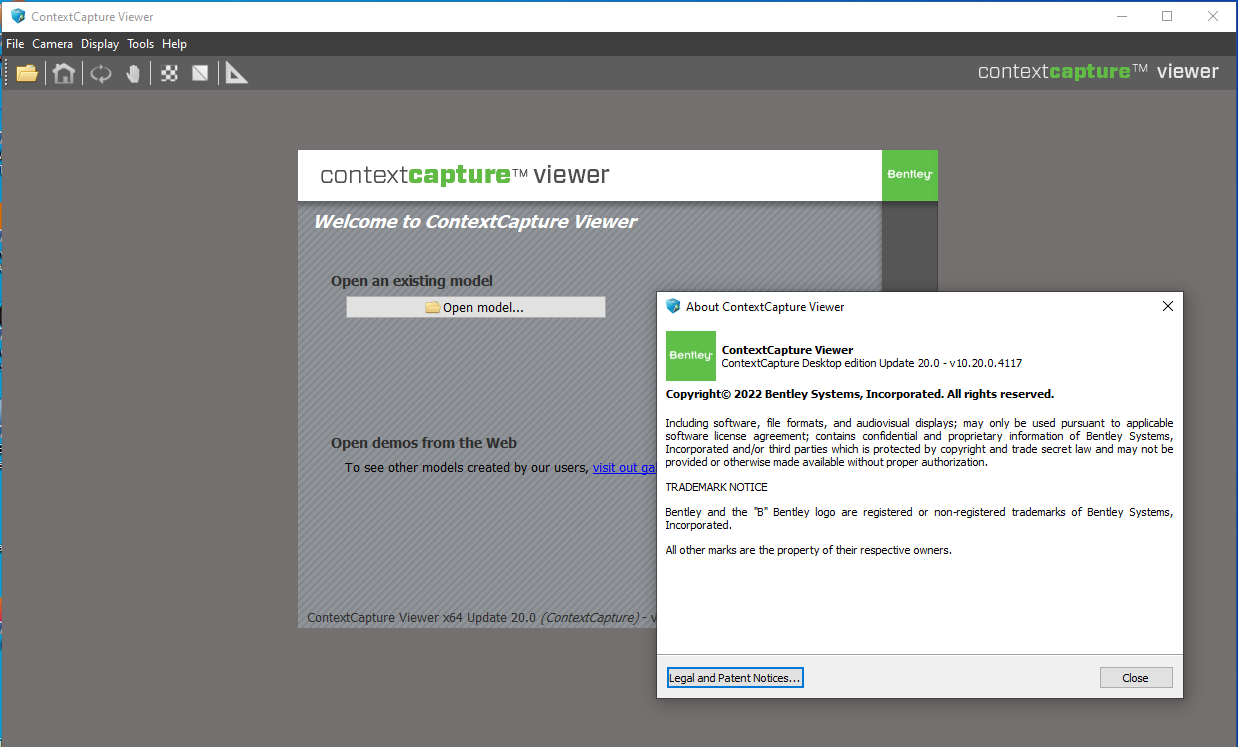Image resolution: width=1238 pixels, height=747 pixels.
Task: Click the status text 'ContextCapture Viewer x64 Update 20.0'
Action: (422, 618)
